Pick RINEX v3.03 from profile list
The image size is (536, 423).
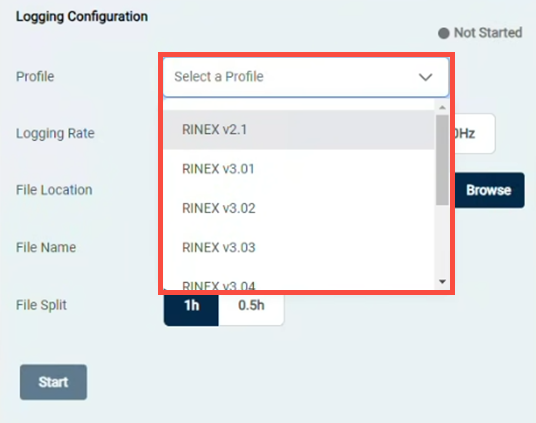pos(299,248)
